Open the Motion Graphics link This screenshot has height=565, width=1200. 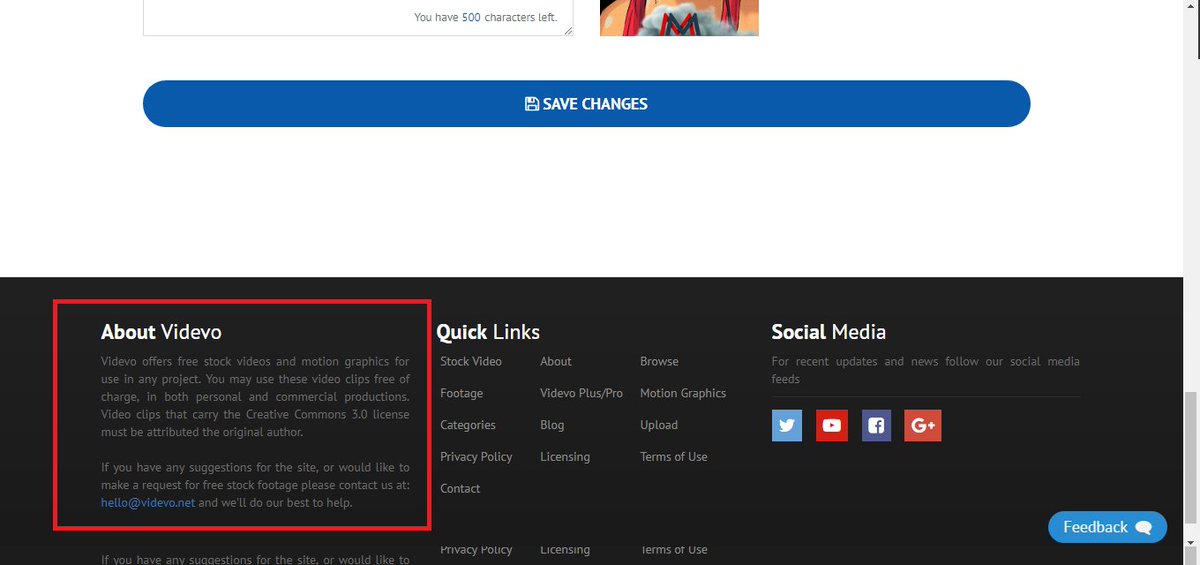click(x=683, y=393)
